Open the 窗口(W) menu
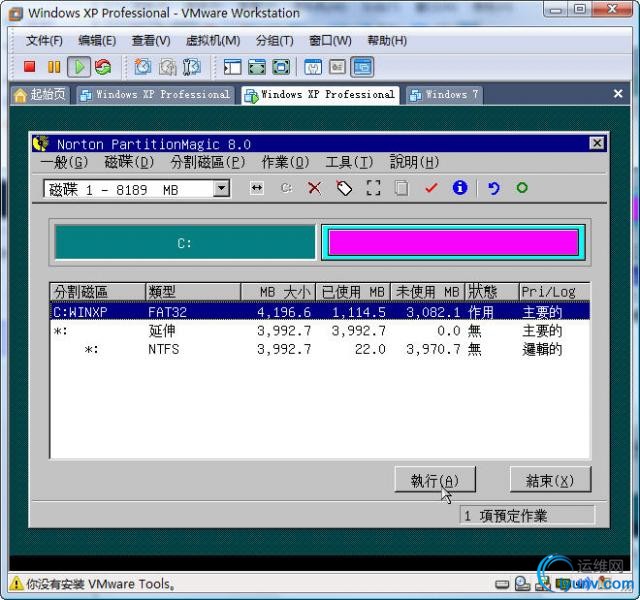The width and height of the screenshot is (640, 600). 330,40
